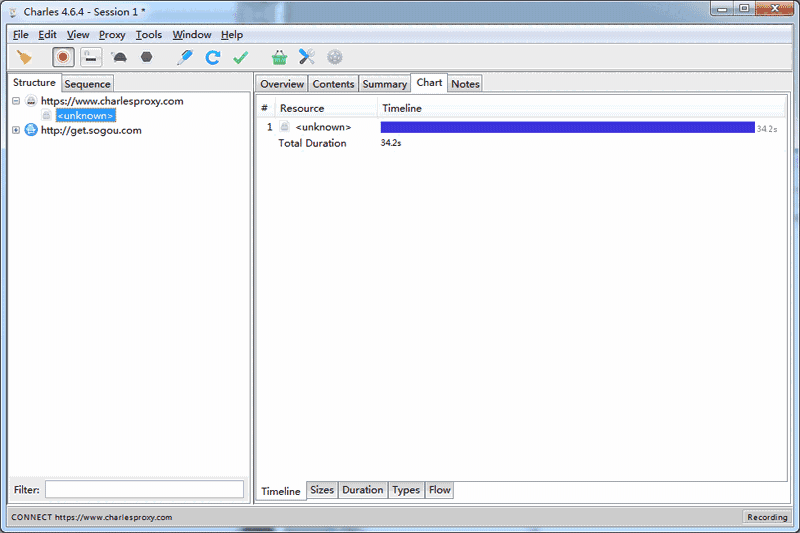Toggle the Recording button in toolbar
Screen dimensions: 800x533
[x=63, y=57]
